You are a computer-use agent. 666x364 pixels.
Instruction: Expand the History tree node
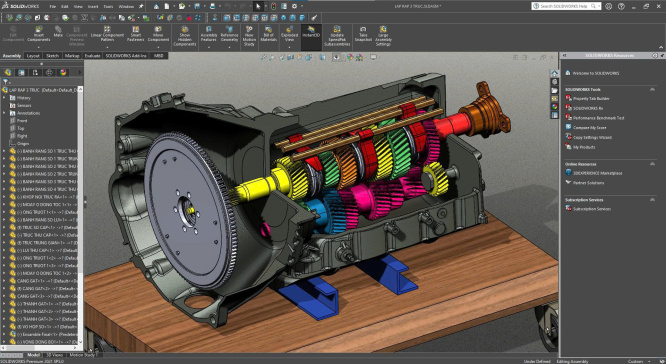coord(4,98)
